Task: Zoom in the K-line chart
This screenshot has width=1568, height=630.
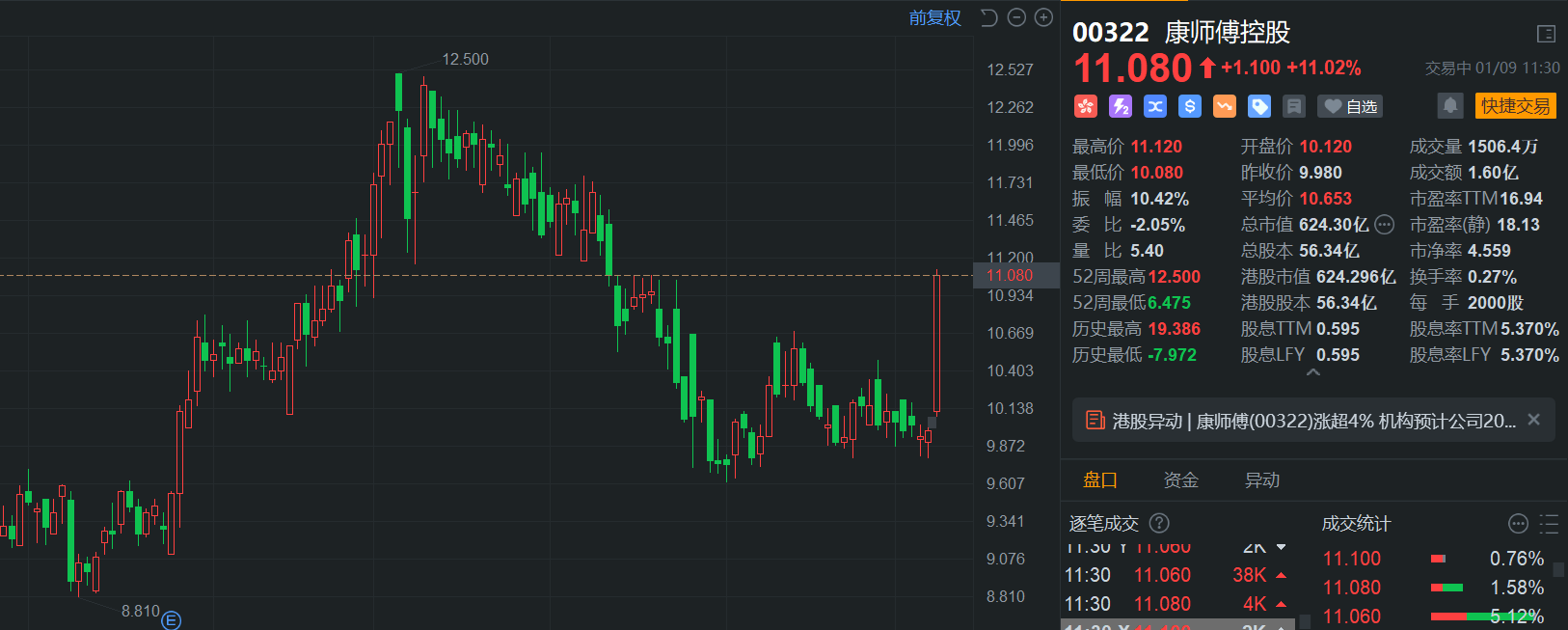Action: pos(1043,17)
